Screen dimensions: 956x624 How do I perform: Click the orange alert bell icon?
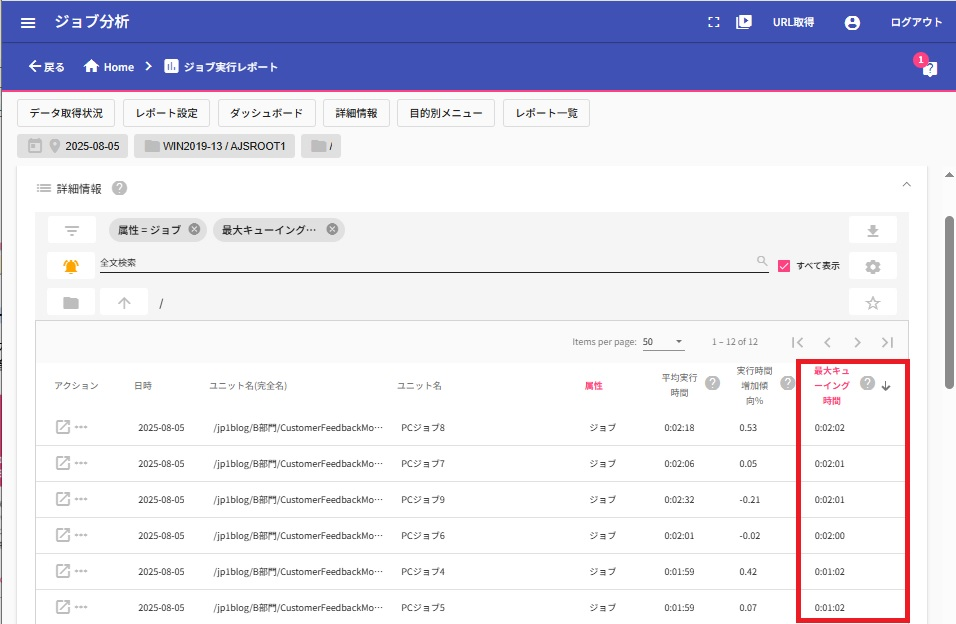click(71, 267)
